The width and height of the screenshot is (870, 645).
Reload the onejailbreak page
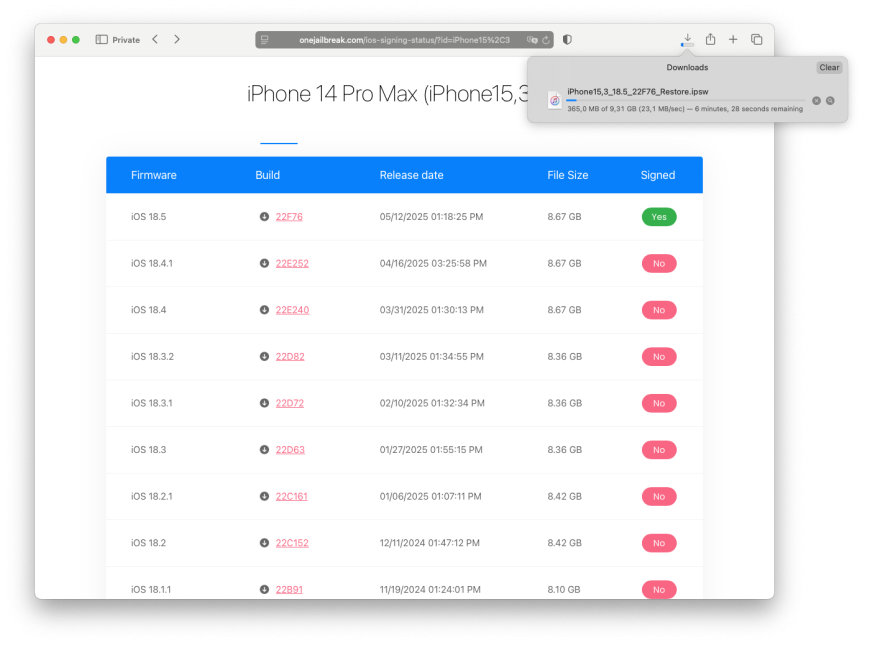point(545,40)
